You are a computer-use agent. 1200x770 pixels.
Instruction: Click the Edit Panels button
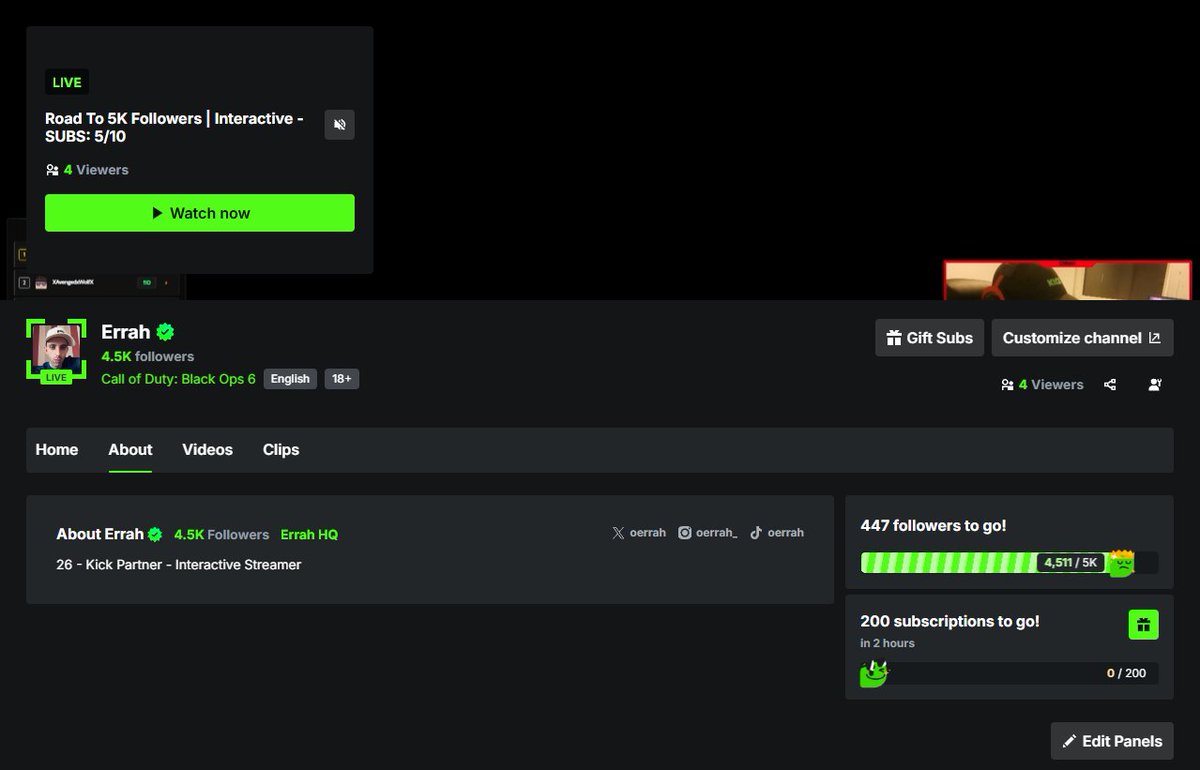click(1112, 741)
